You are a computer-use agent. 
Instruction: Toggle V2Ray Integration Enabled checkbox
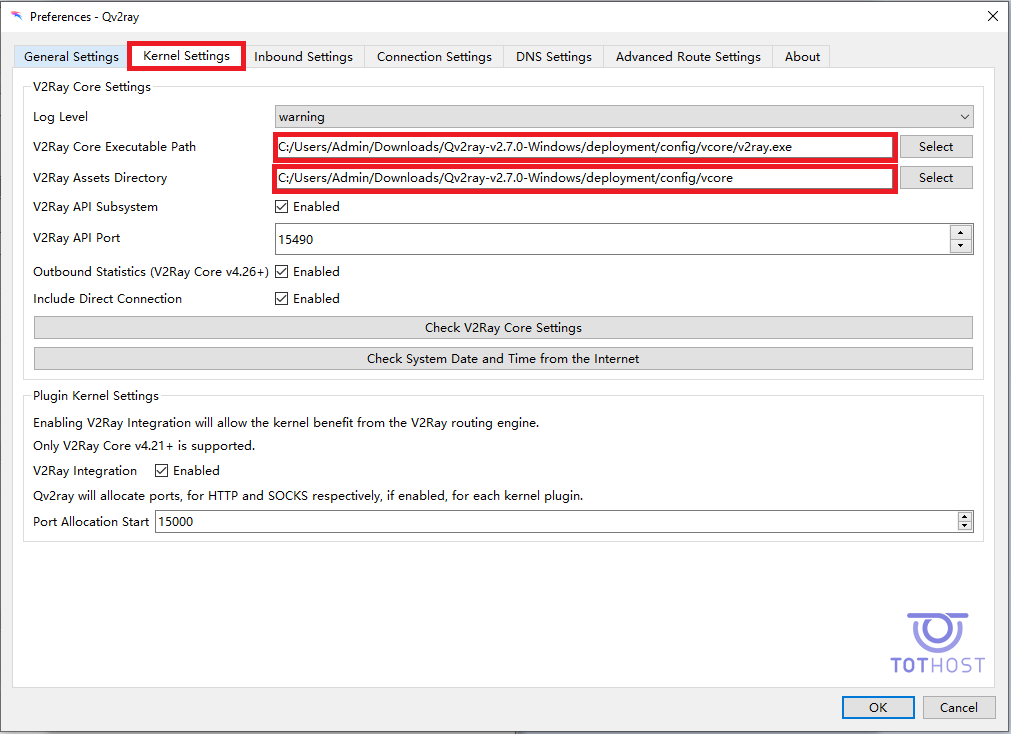coord(162,471)
